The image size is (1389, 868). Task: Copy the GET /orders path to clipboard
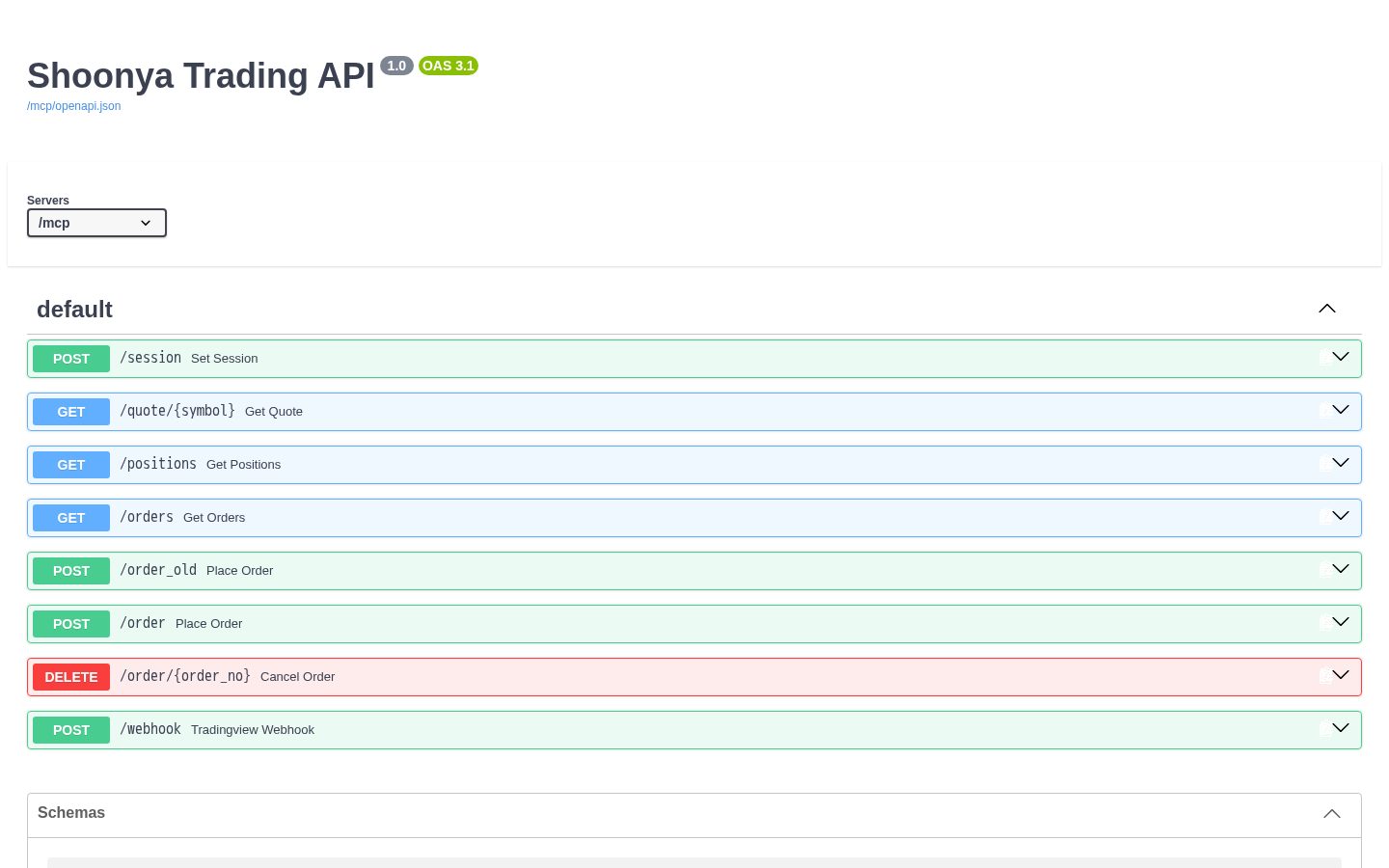pyautogui.click(x=1326, y=517)
